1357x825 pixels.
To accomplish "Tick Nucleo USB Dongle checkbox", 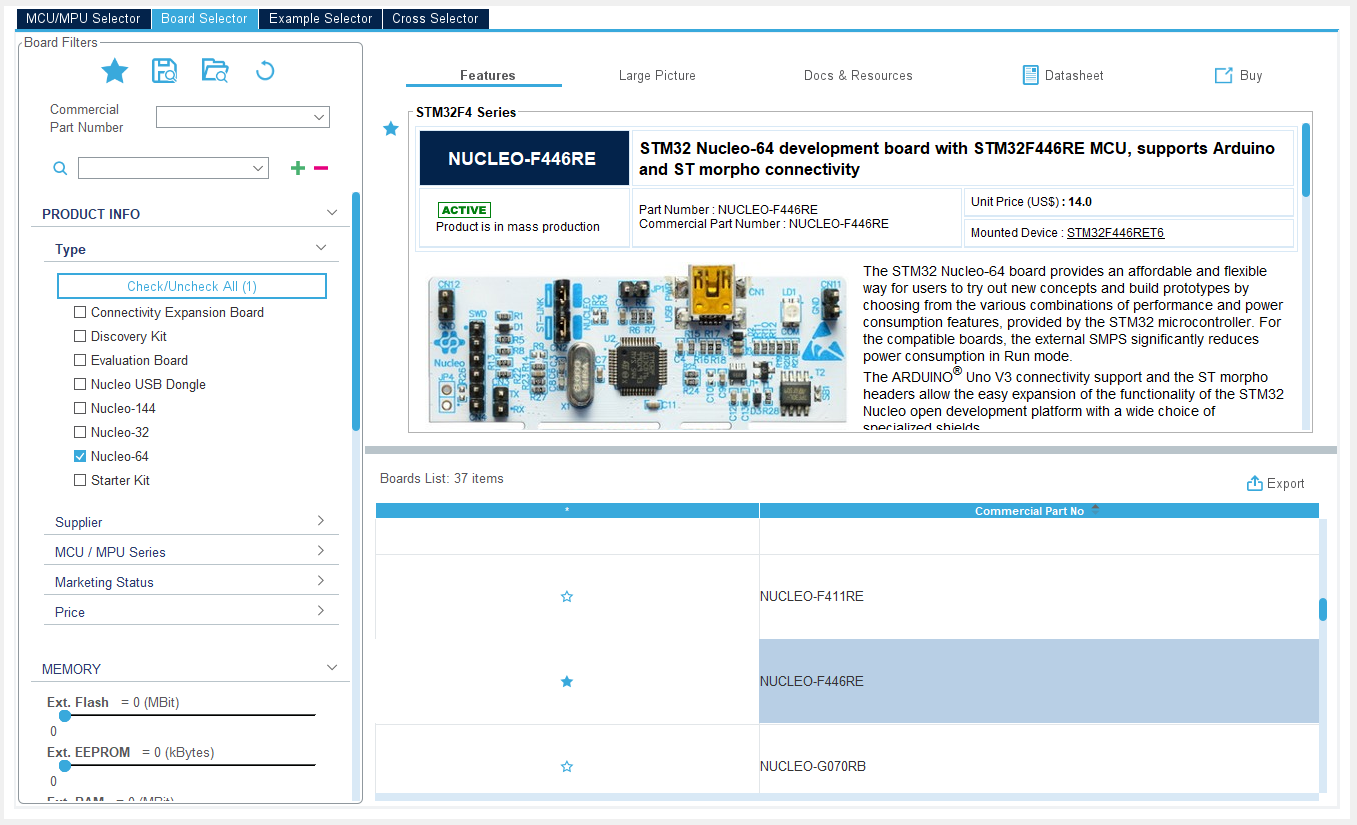I will click(x=80, y=384).
